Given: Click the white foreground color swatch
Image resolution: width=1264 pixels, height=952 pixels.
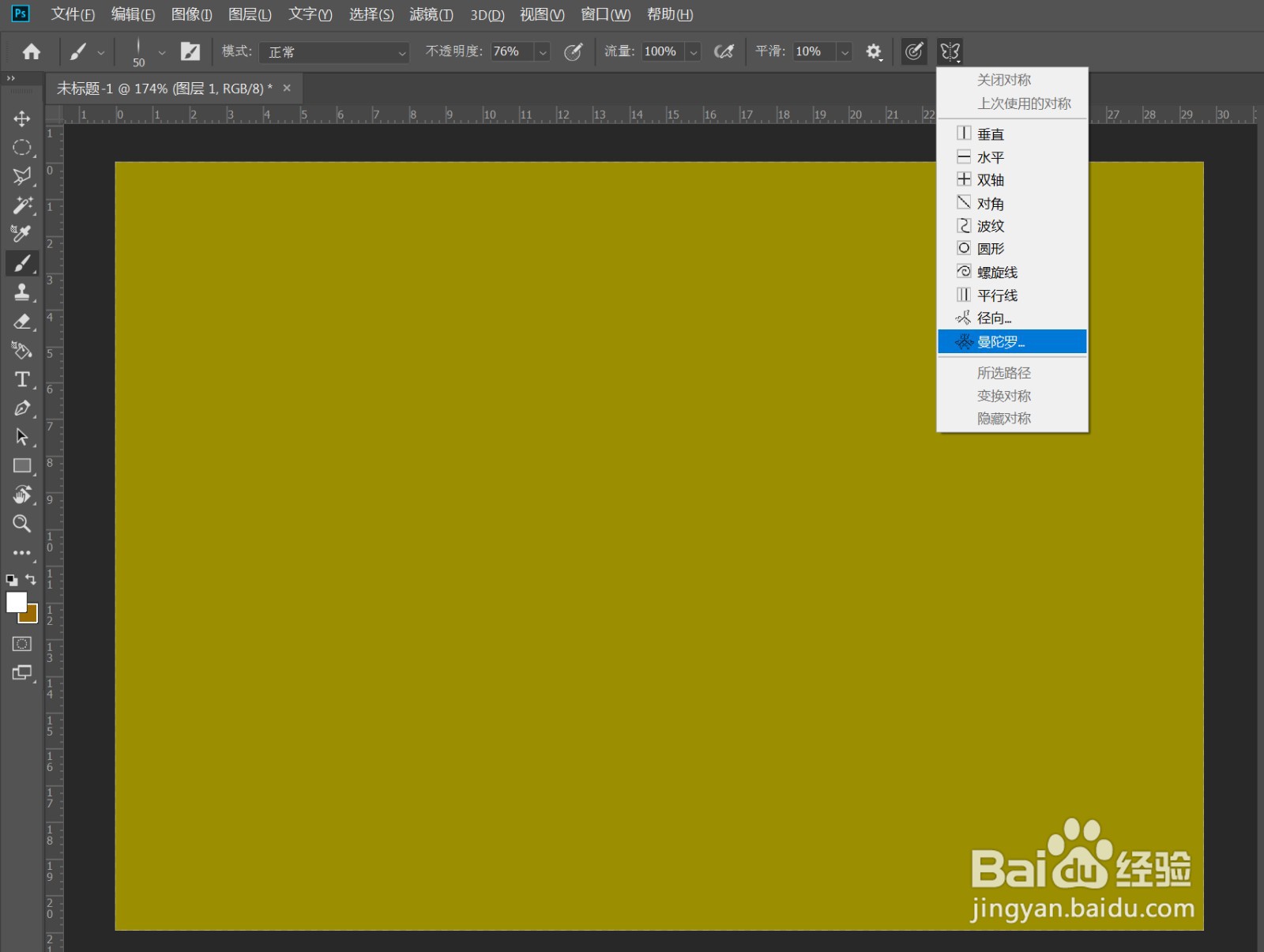Looking at the screenshot, I should click(17, 602).
